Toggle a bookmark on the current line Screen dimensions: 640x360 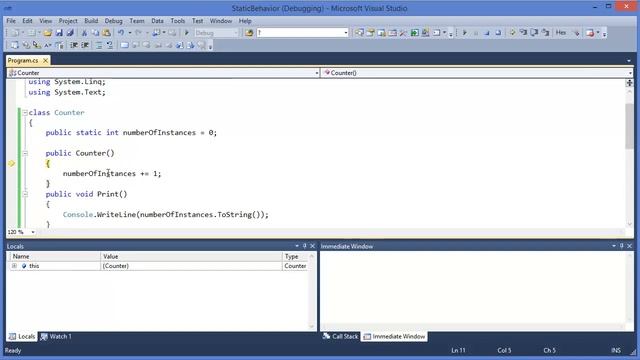124,45
